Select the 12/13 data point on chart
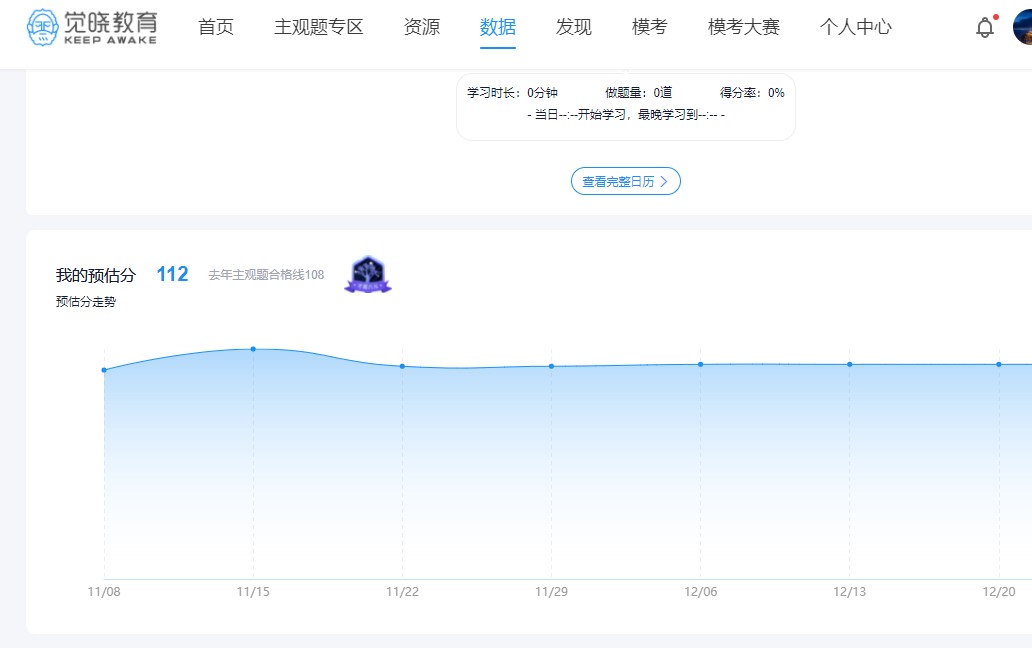Viewport: 1032px width, 648px height. pyautogui.click(x=850, y=364)
